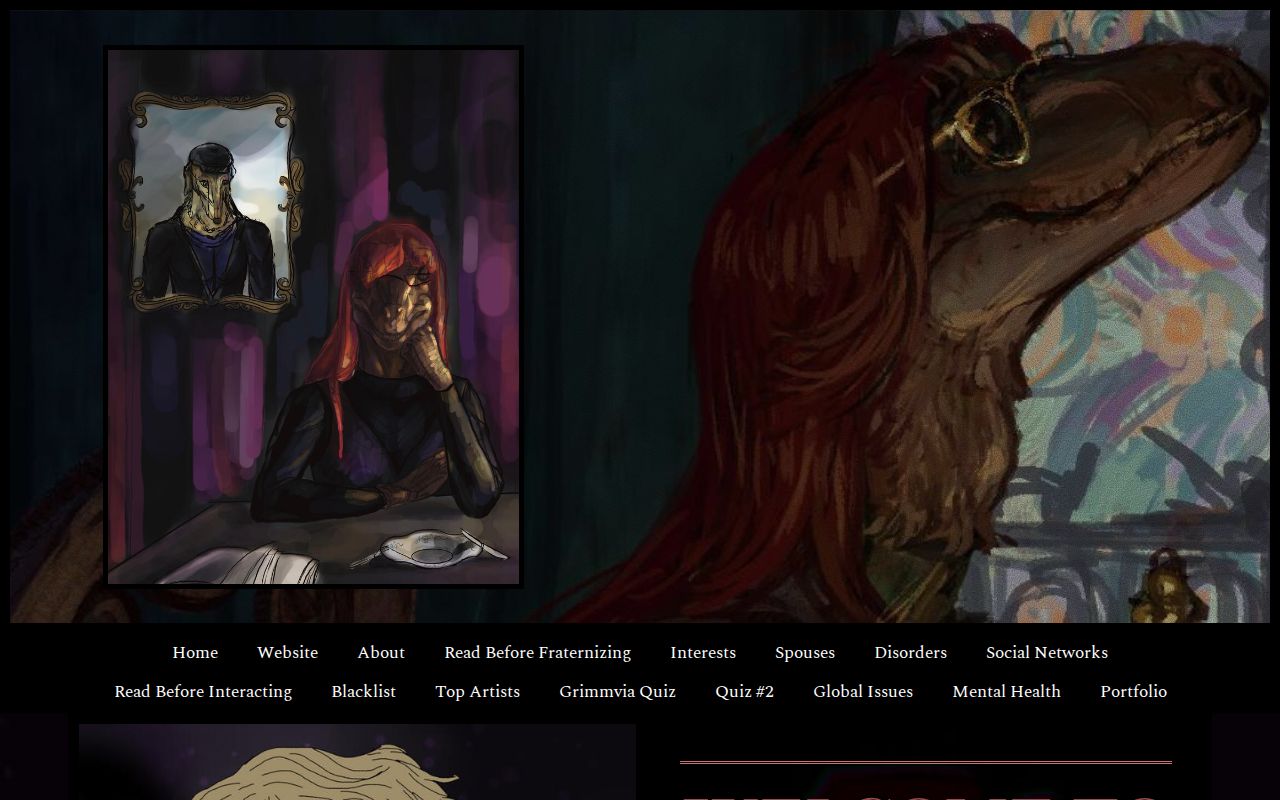
Task: Go to Global Issues page
Action: [x=862, y=691]
